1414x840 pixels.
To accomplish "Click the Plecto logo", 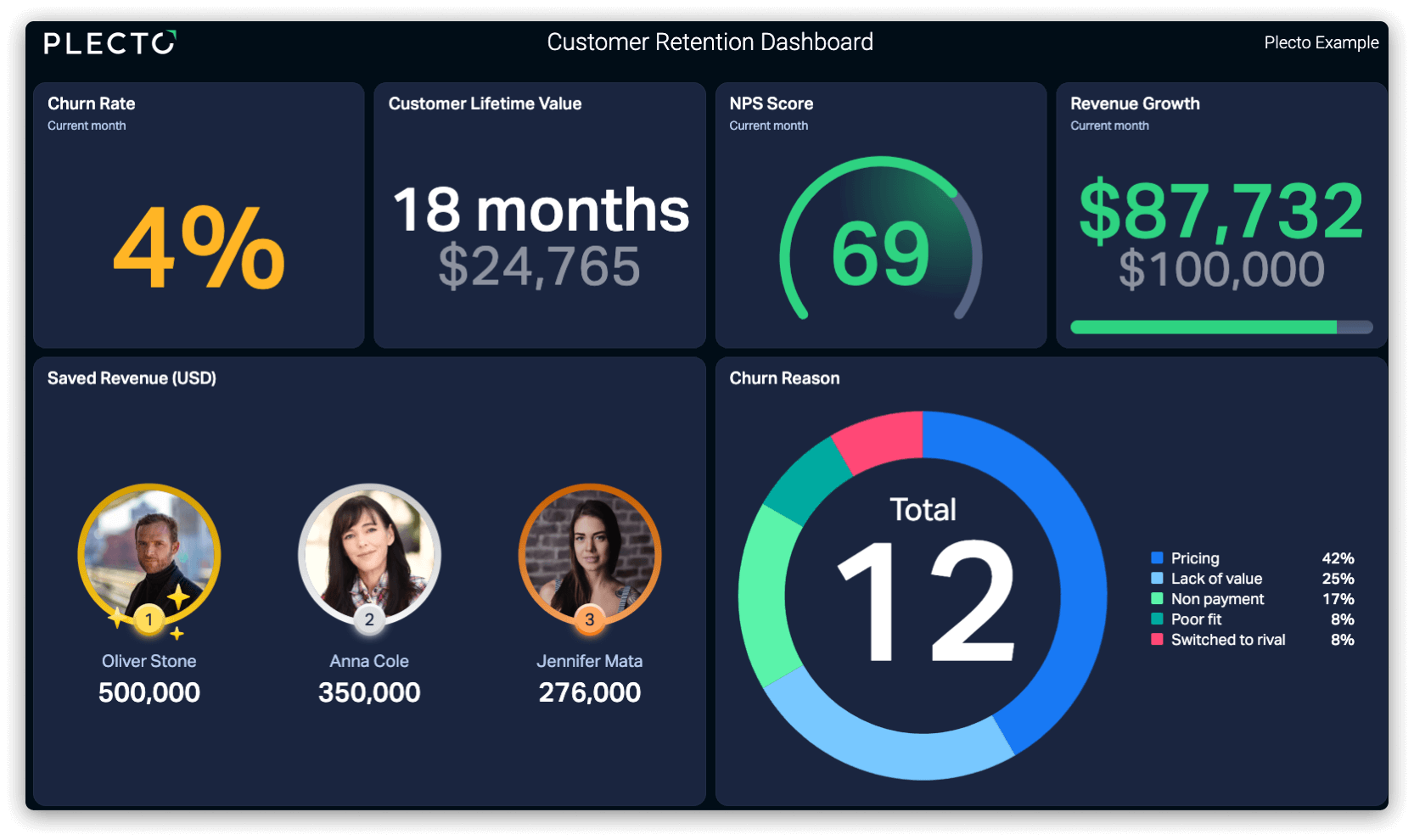I will point(109,42).
